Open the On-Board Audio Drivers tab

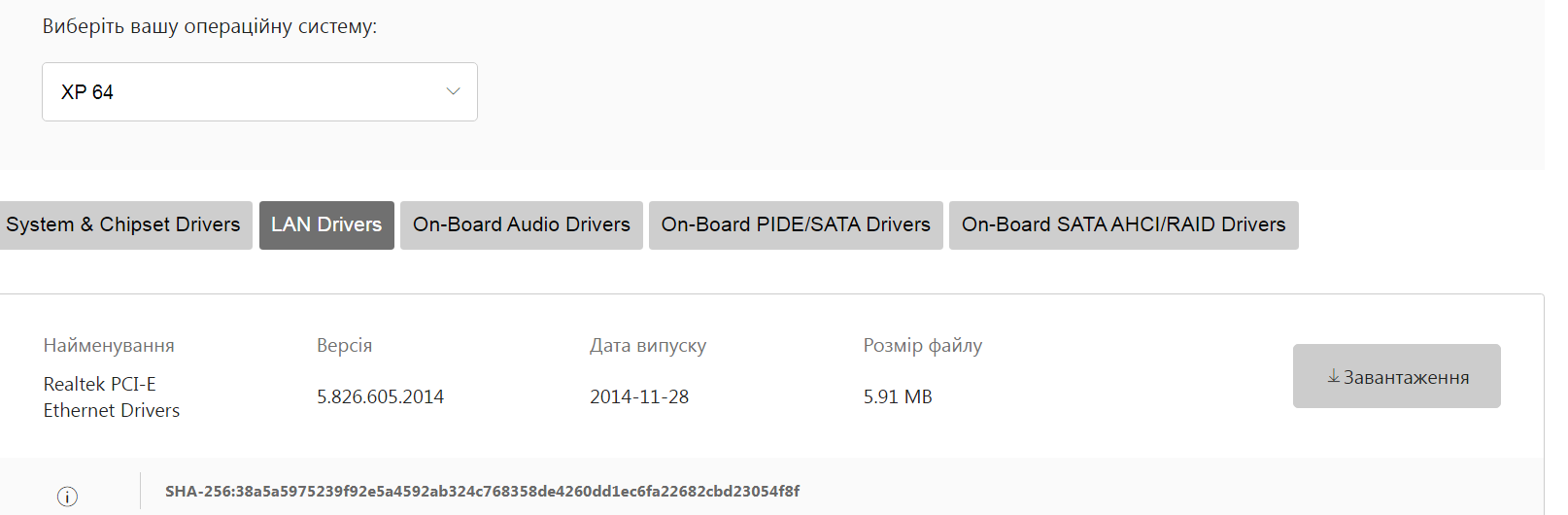(522, 225)
